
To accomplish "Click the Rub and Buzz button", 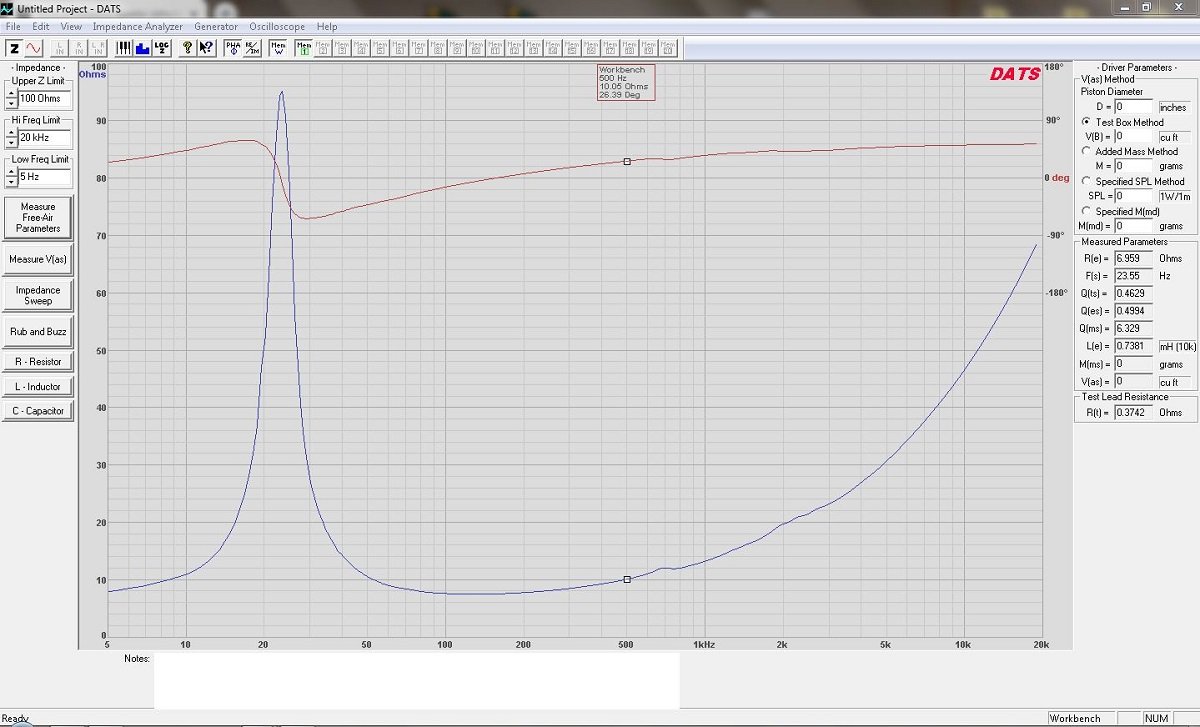I will (38, 331).
